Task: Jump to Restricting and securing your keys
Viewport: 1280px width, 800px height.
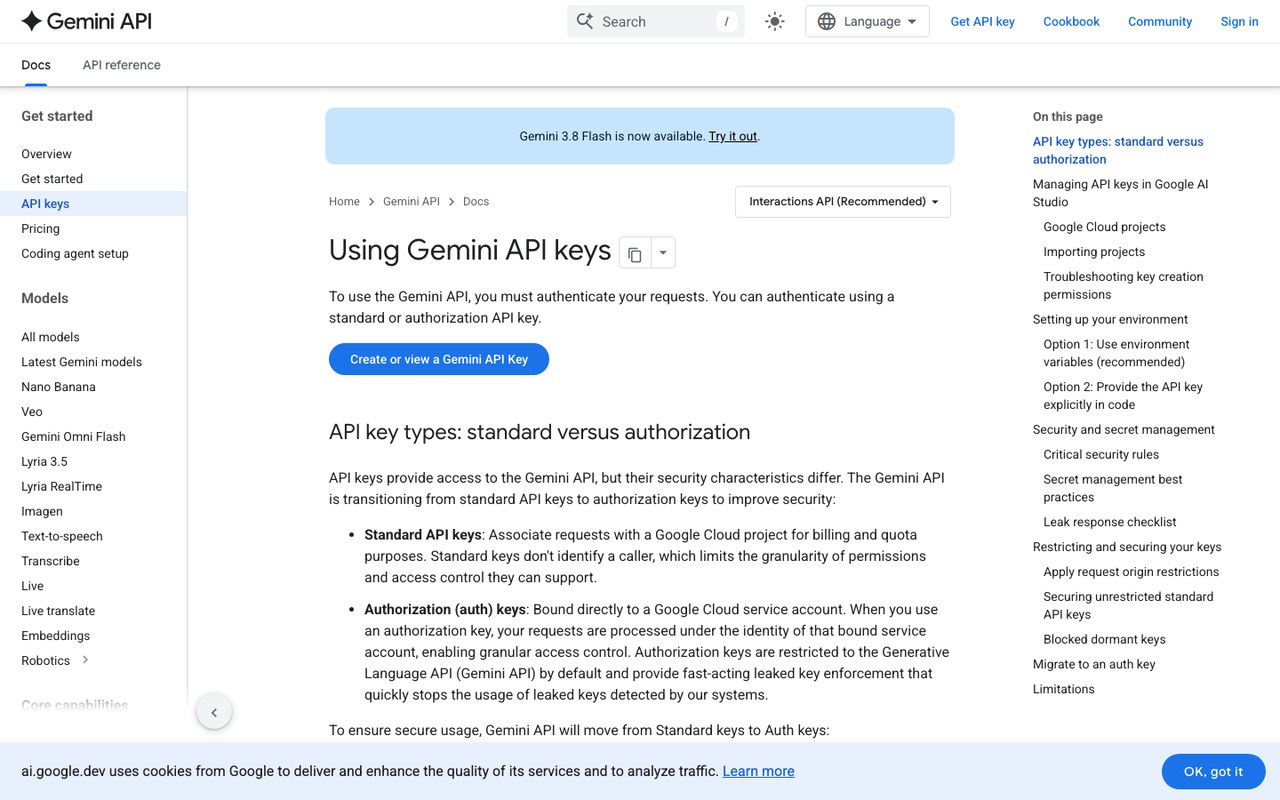Action: click(1127, 547)
